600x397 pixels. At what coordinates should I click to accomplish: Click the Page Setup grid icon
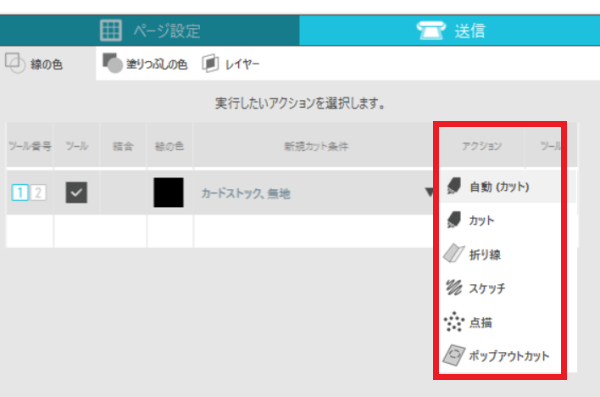point(111,30)
